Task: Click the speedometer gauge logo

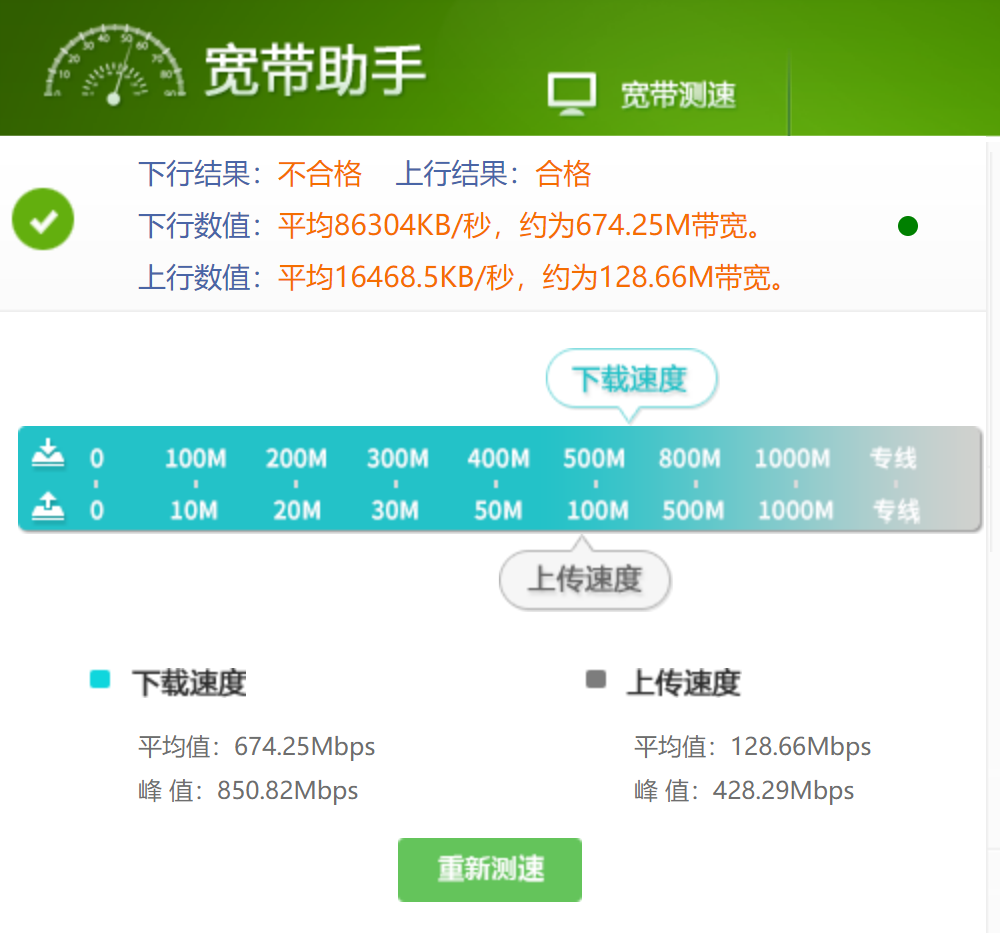Action: [x=115, y=64]
